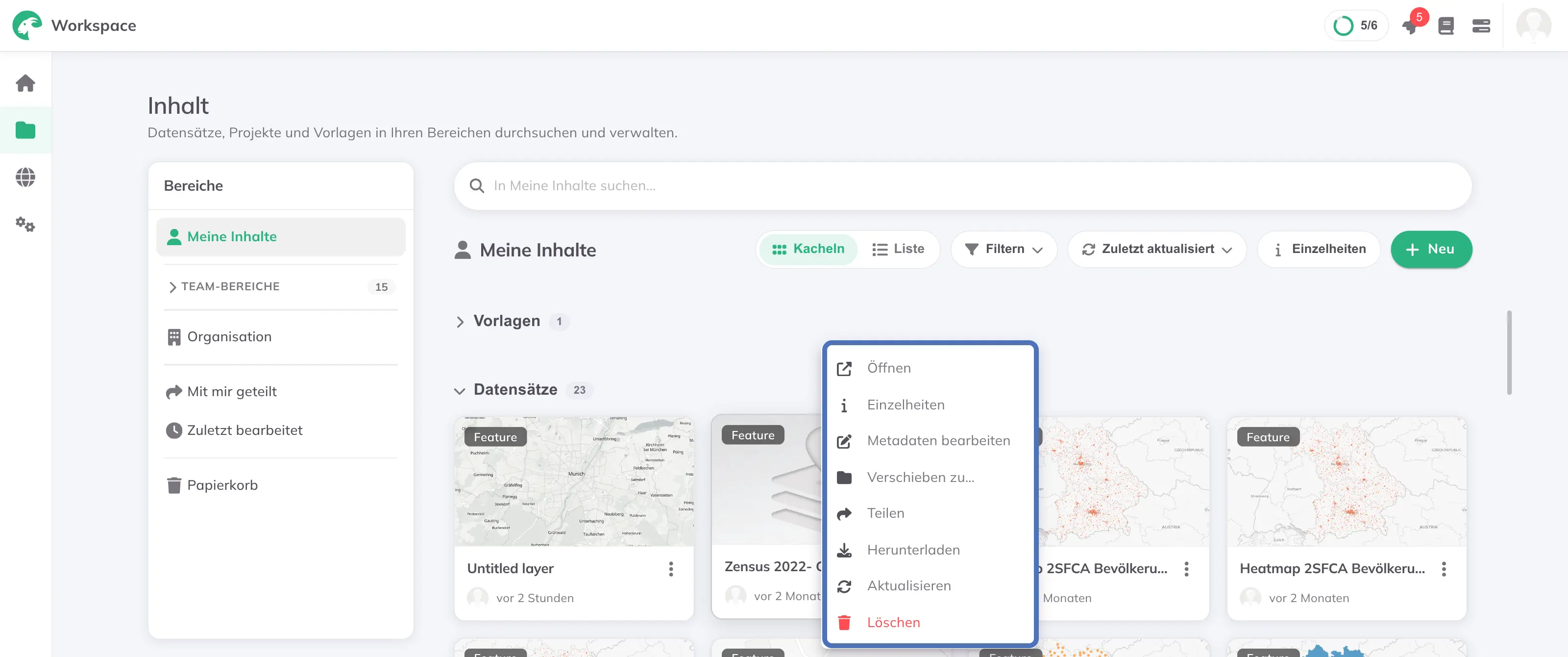Collapse the Datensätze section
Viewport: 1568px width, 657px height.
pos(460,390)
